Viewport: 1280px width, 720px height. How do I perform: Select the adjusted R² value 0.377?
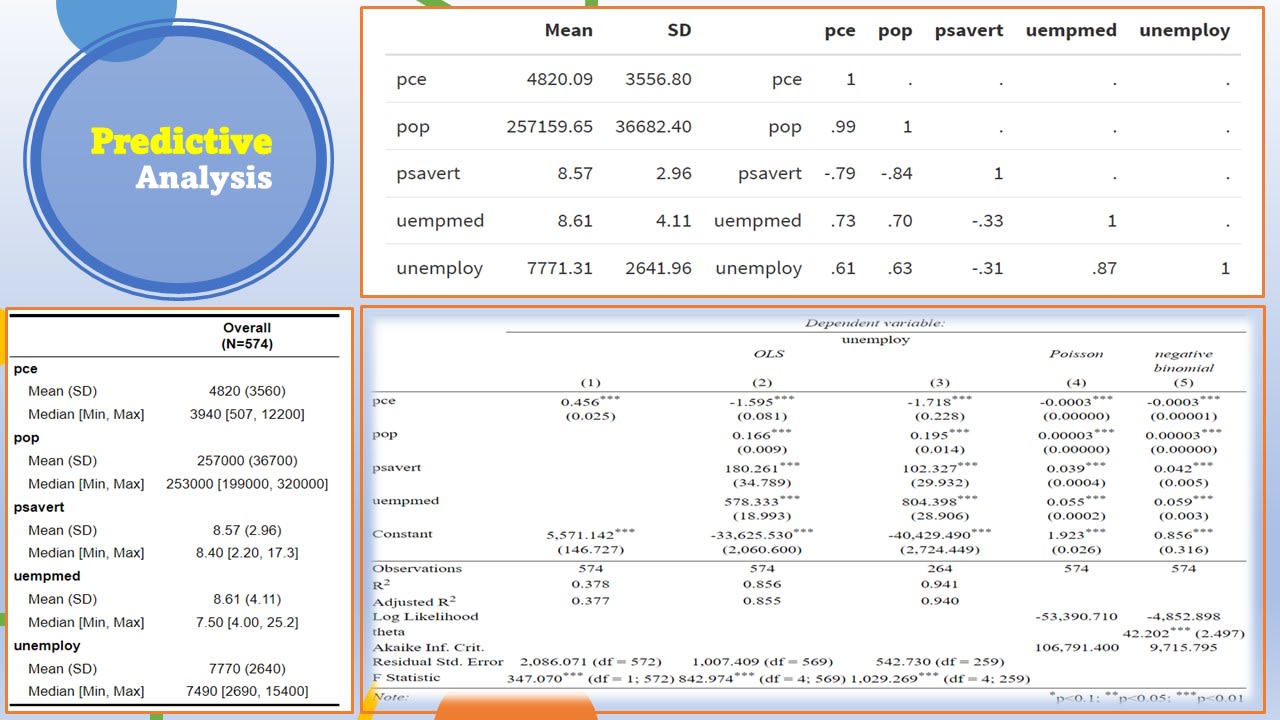[x=590, y=601]
